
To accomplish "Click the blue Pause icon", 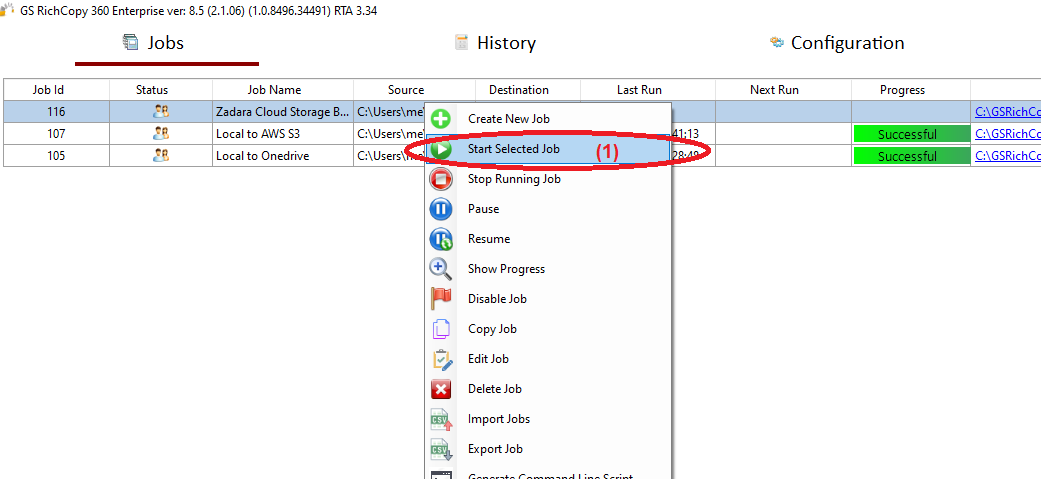I will [440, 209].
